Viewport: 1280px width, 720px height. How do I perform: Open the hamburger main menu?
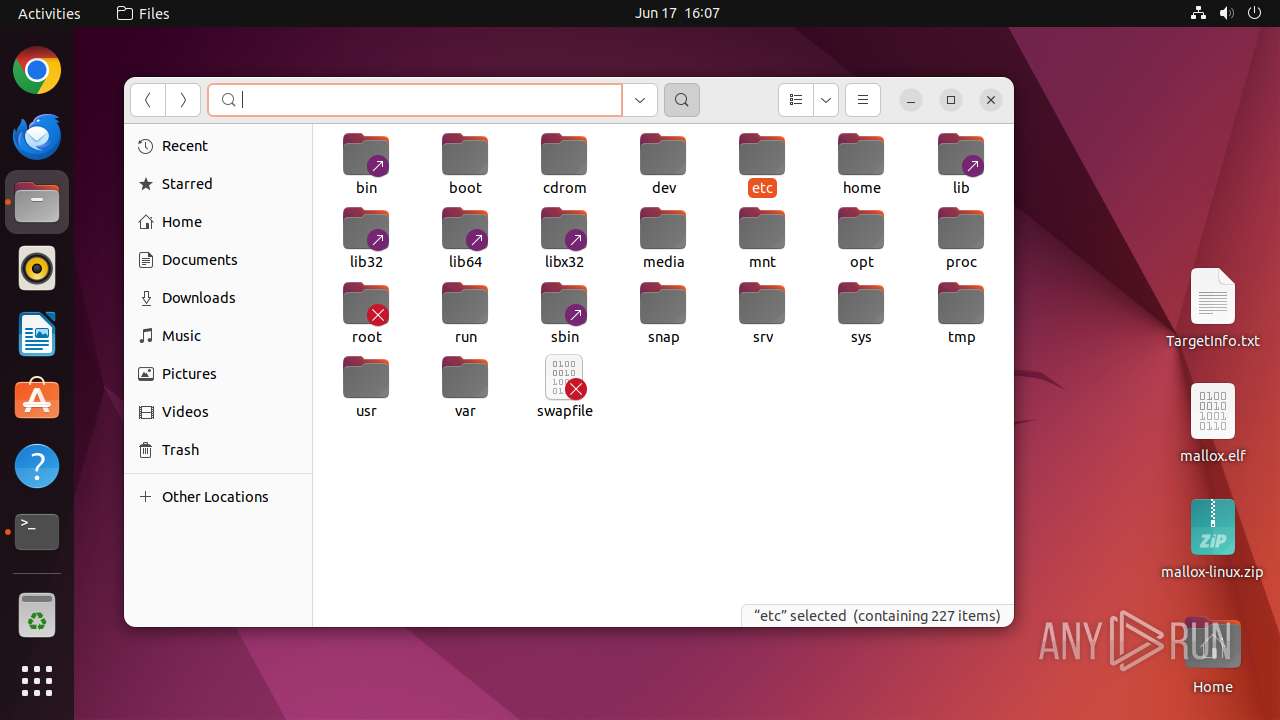(x=863, y=100)
